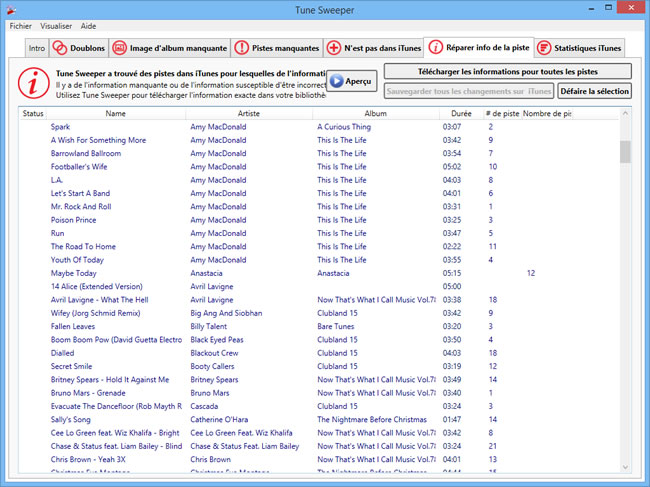Select the track Sally's Song

click(70, 419)
